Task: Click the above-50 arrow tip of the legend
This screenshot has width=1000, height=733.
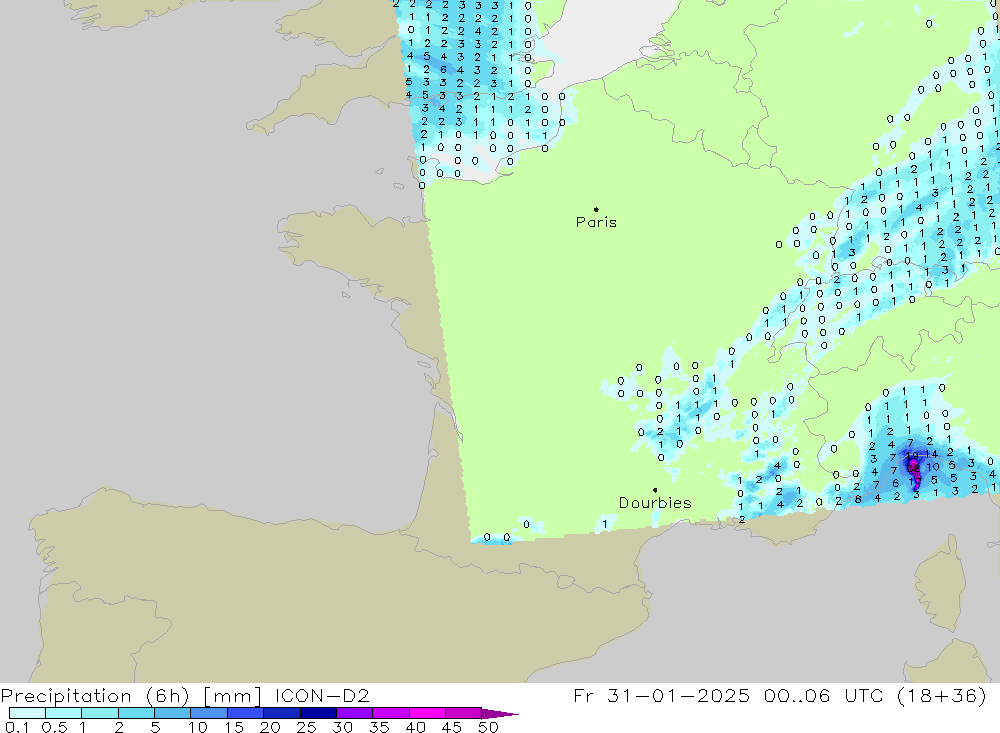Action: (x=501, y=714)
